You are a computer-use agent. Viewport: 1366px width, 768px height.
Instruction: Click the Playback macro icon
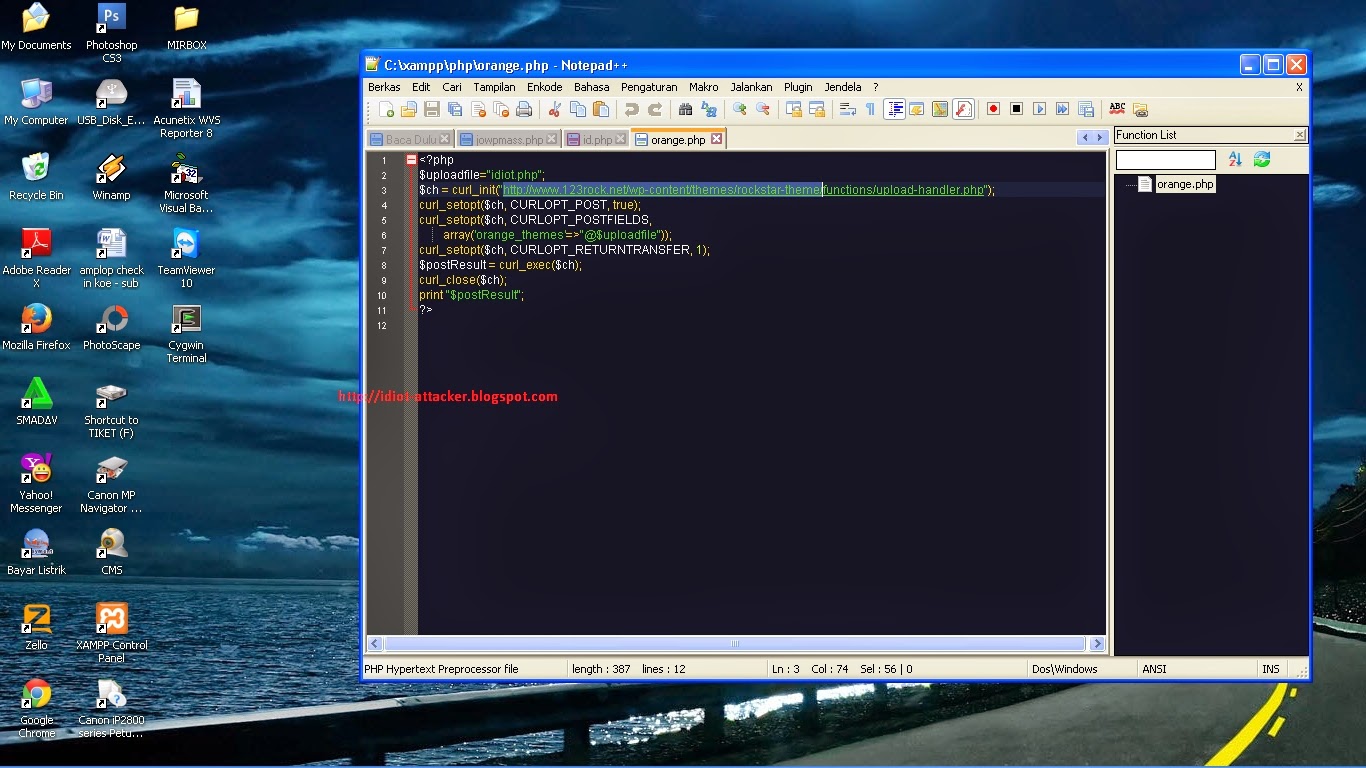1040,109
